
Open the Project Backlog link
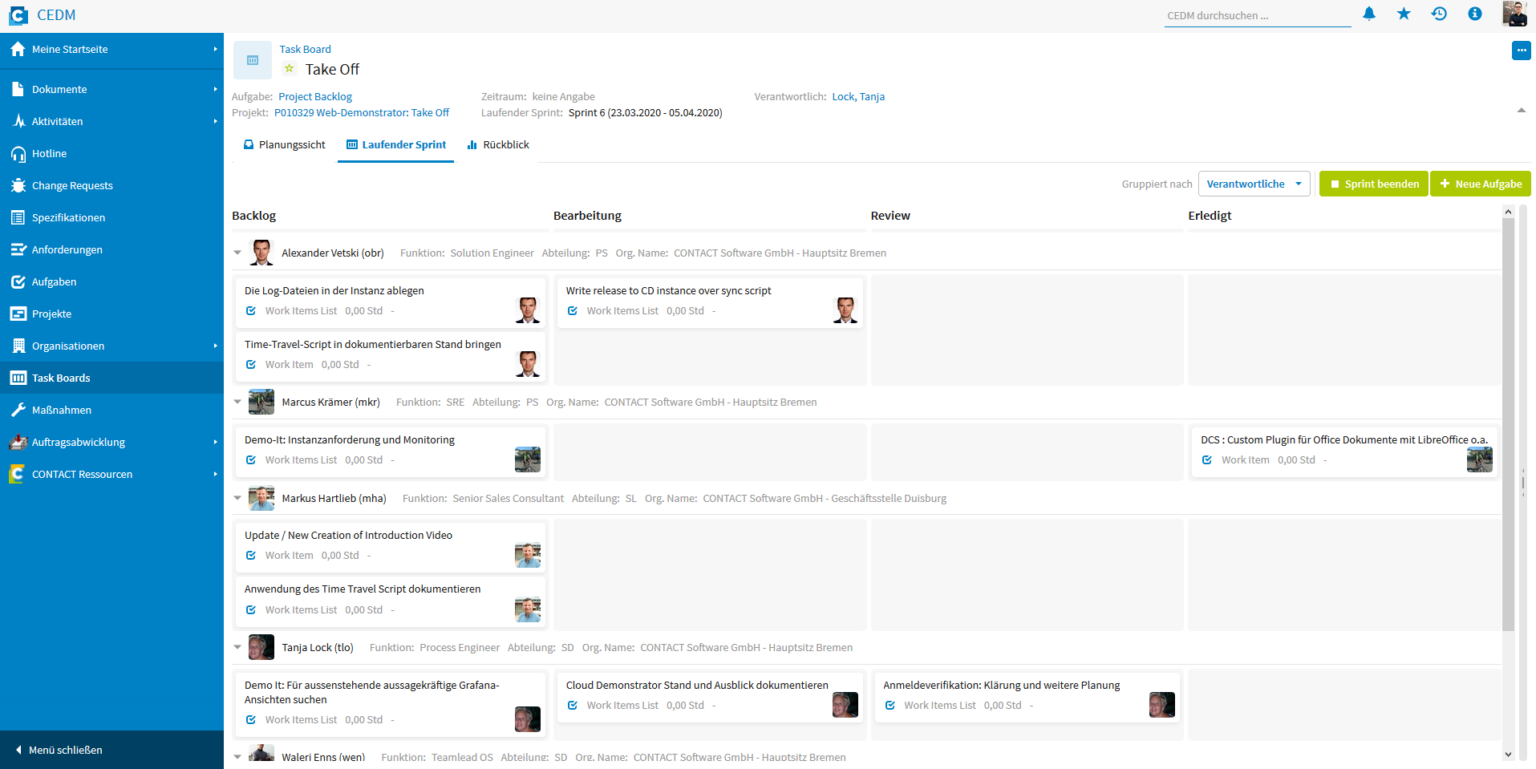315,96
